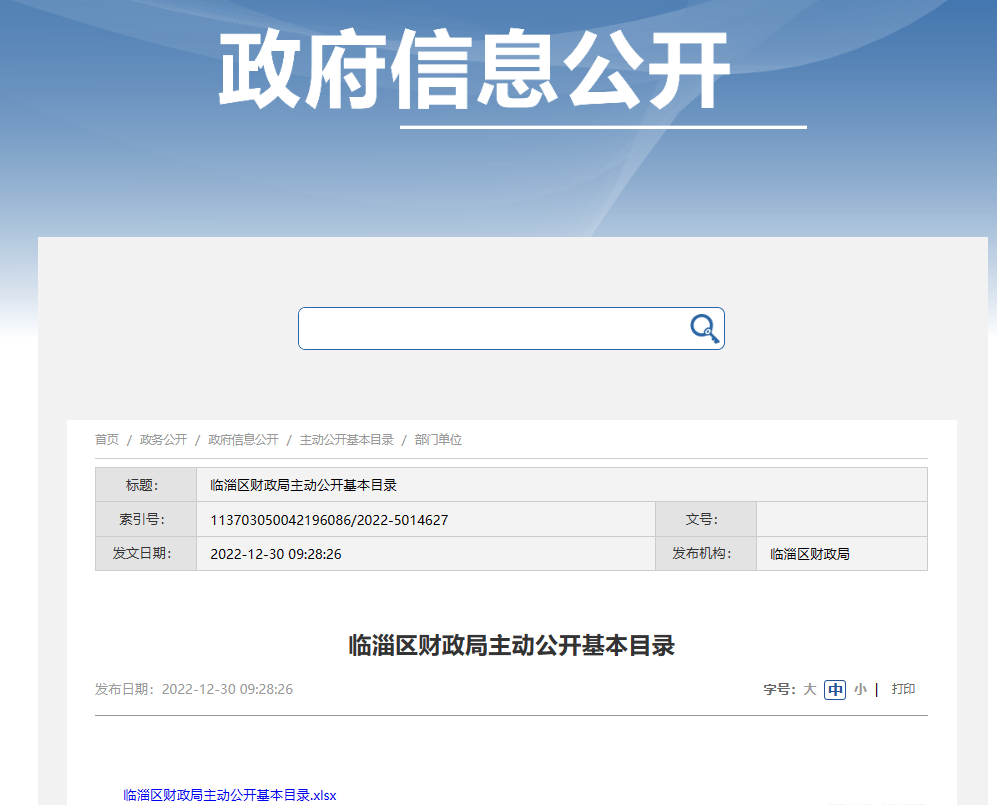Select 部门单位 in the breadcrumb
997x805 pixels.
point(438,440)
